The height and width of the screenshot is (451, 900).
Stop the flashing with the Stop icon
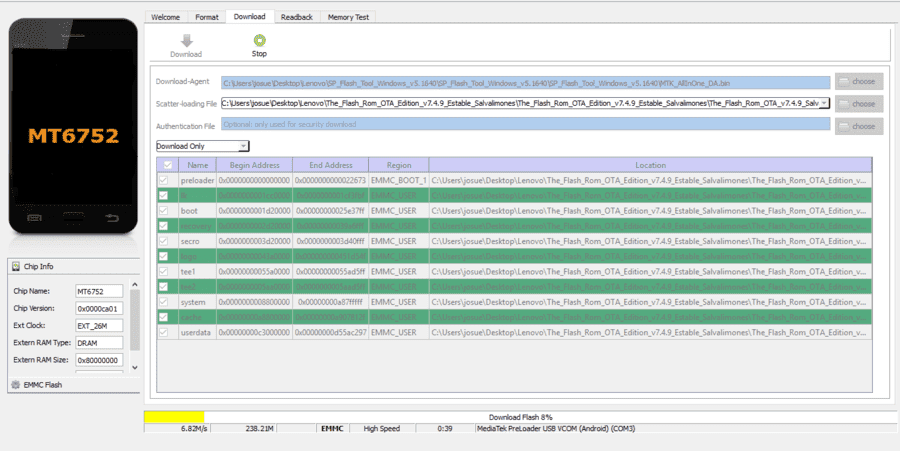259,40
